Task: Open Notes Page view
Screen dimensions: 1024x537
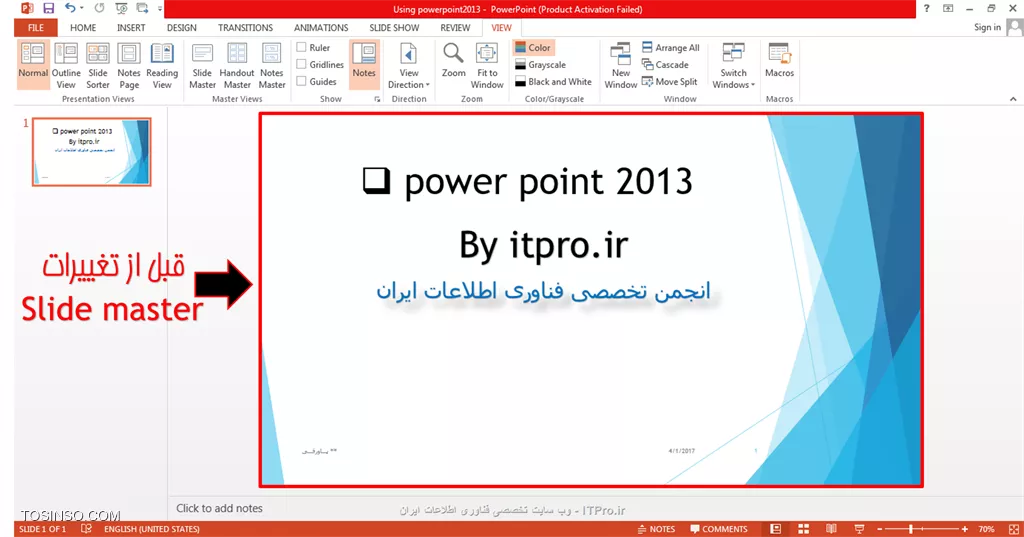Action: pos(129,65)
